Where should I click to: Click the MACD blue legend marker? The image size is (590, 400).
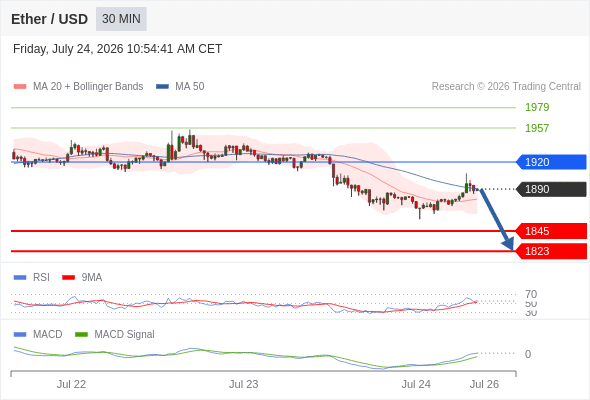pos(20,335)
